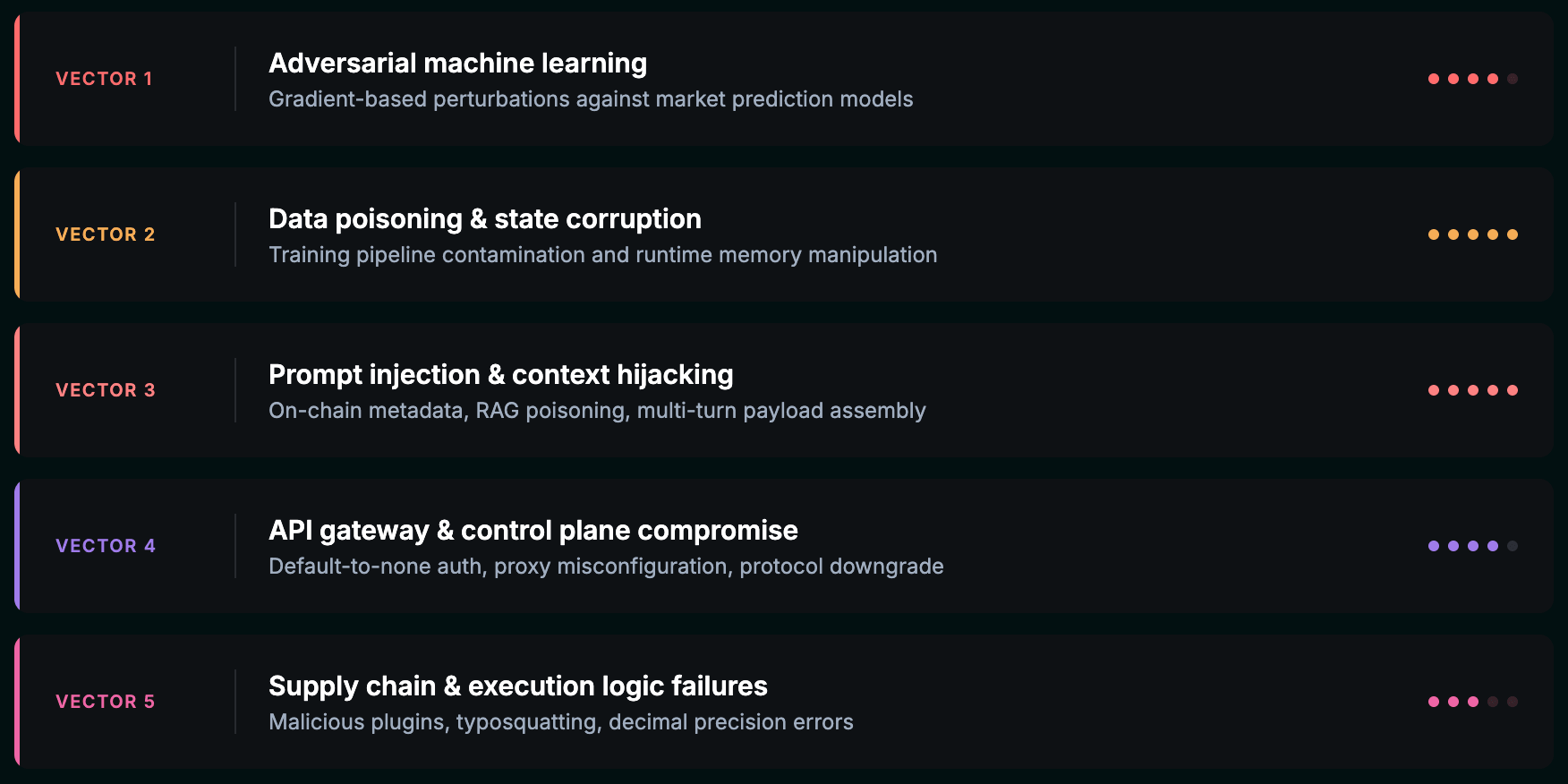Click the orange VECTOR 2 label
1568x784 pixels.
[106, 234]
